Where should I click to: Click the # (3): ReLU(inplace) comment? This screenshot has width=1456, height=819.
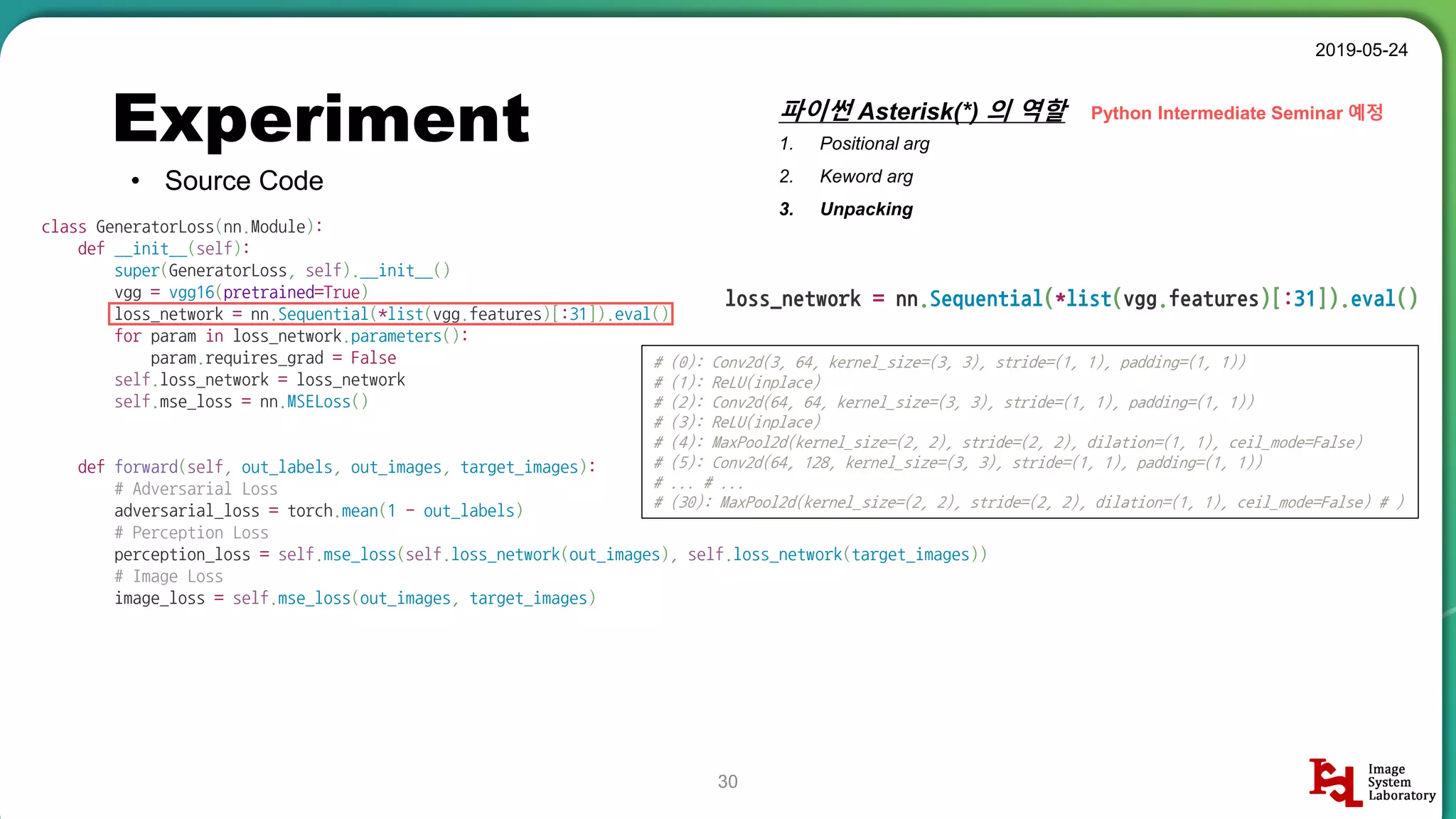click(x=737, y=422)
